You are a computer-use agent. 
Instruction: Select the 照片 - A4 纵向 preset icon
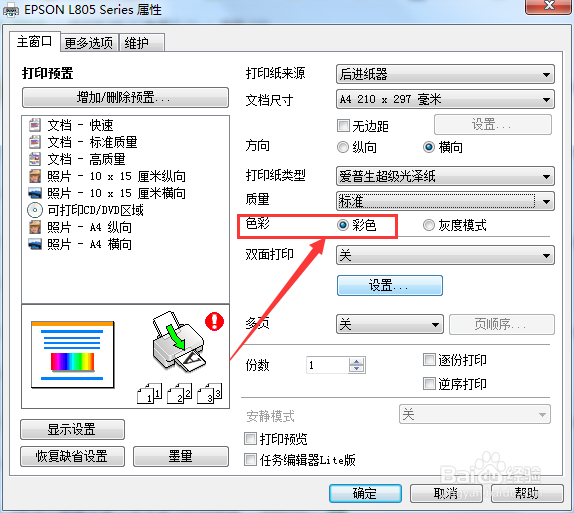(x=35, y=227)
